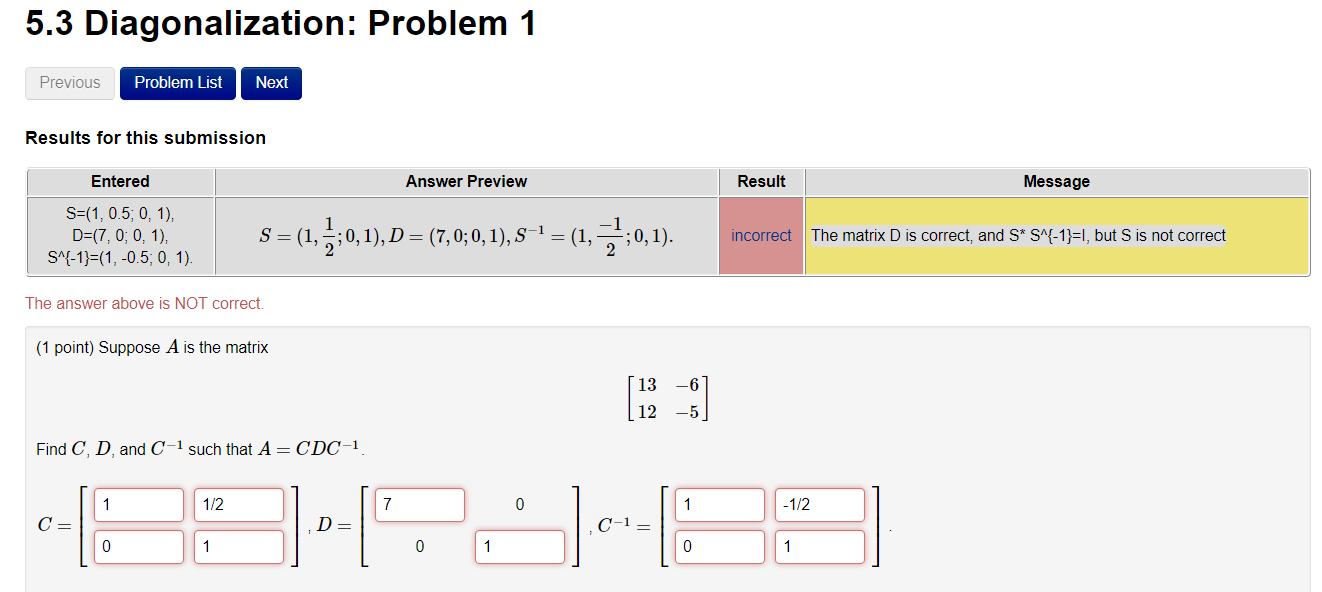The image size is (1322, 592).
Task: Go to the Next problem
Action: [x=271, y=83]
